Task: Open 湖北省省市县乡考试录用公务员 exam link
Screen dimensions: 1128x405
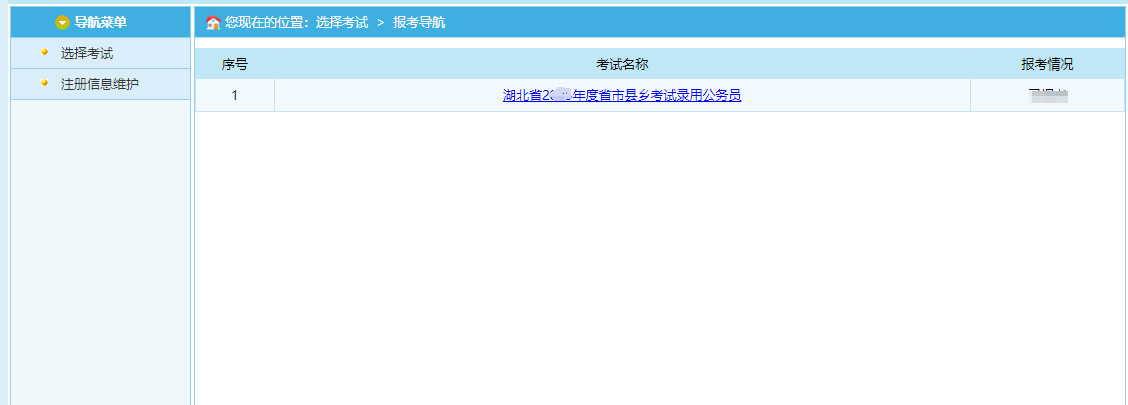Action: [622, 96]
